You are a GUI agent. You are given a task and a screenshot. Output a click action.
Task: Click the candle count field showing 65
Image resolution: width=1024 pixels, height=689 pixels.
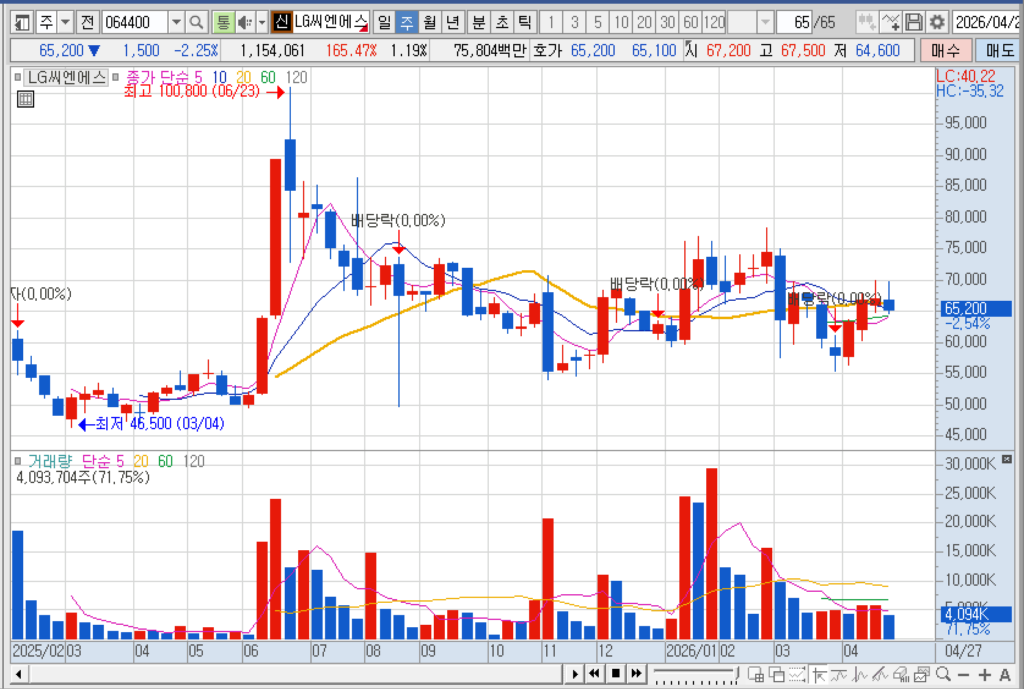(x=794, y=23)
